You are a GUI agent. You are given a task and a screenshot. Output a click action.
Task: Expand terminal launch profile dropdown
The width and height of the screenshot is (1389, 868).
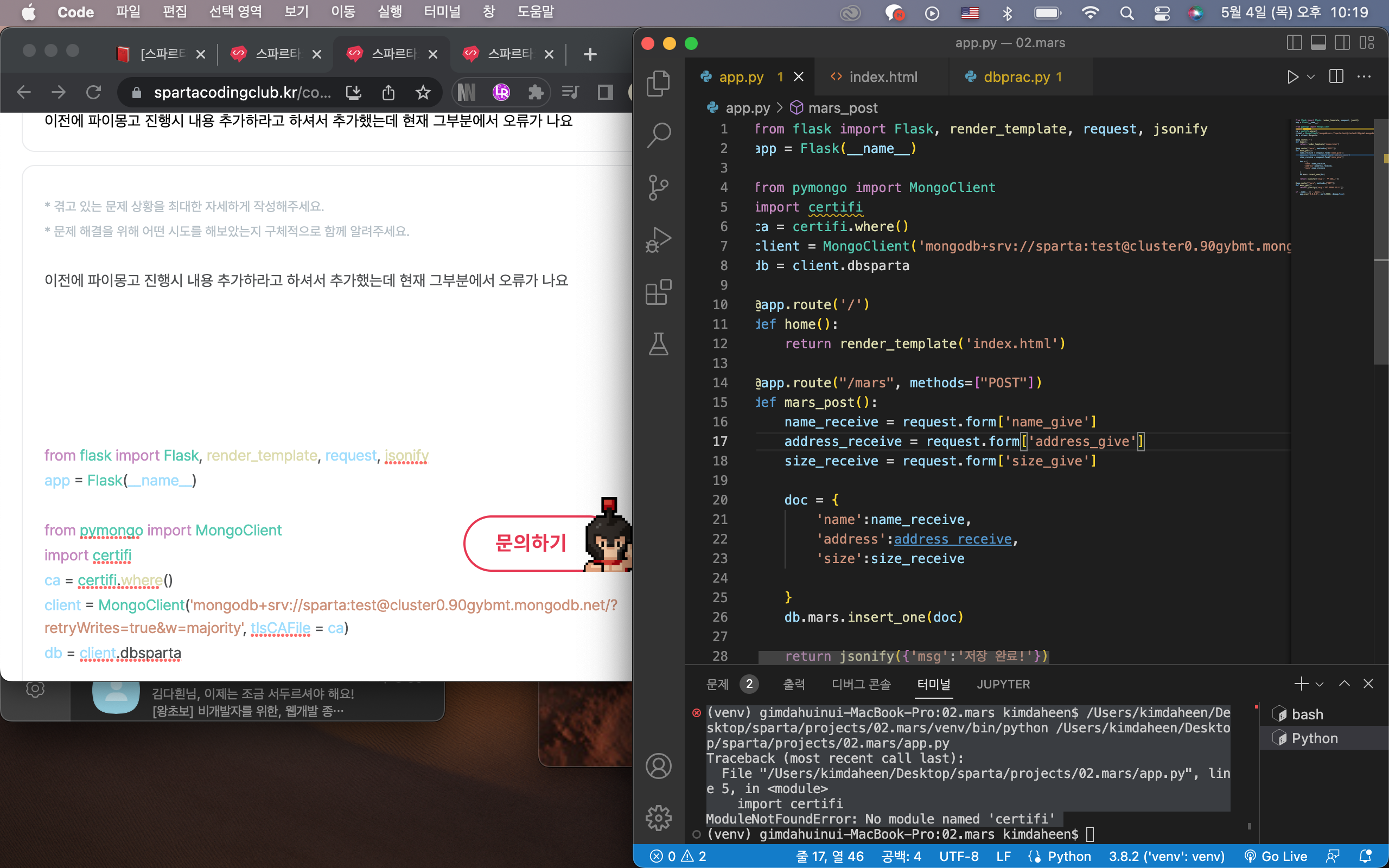pyautogui.click(x=1320, y=684)
